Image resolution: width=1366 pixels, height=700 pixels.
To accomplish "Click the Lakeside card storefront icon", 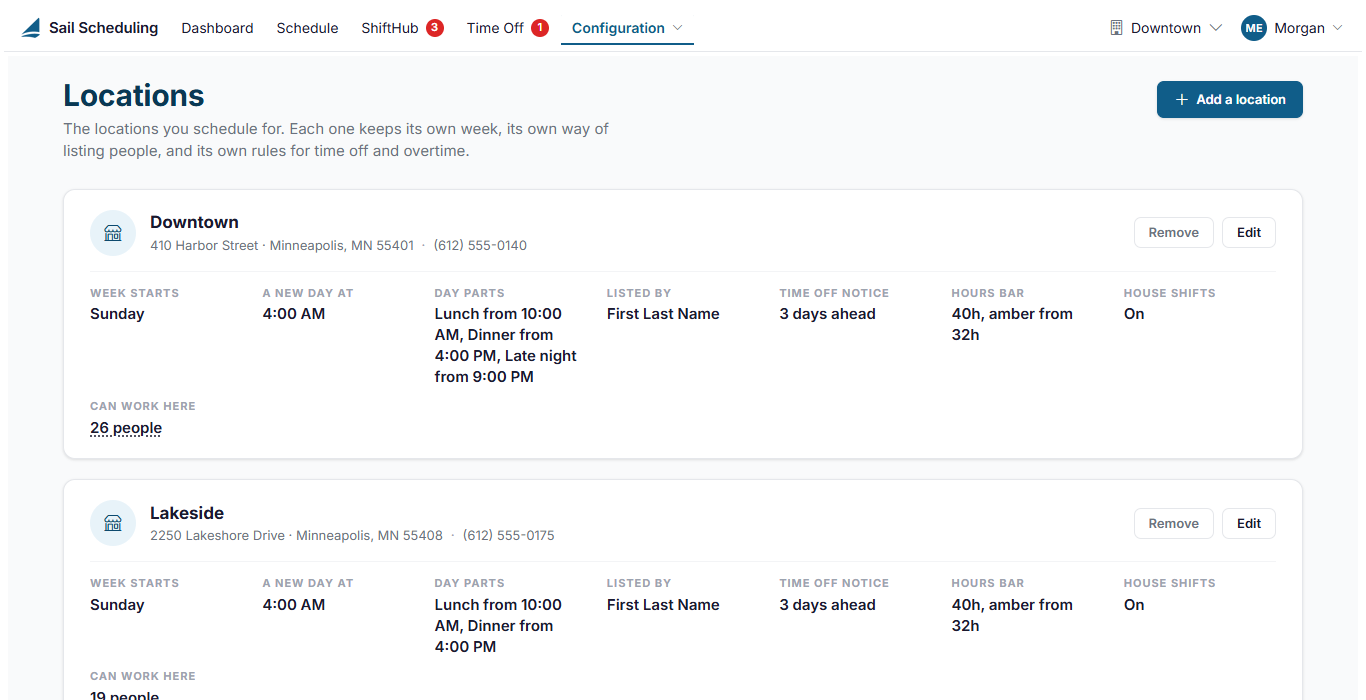I will [113, 523].
